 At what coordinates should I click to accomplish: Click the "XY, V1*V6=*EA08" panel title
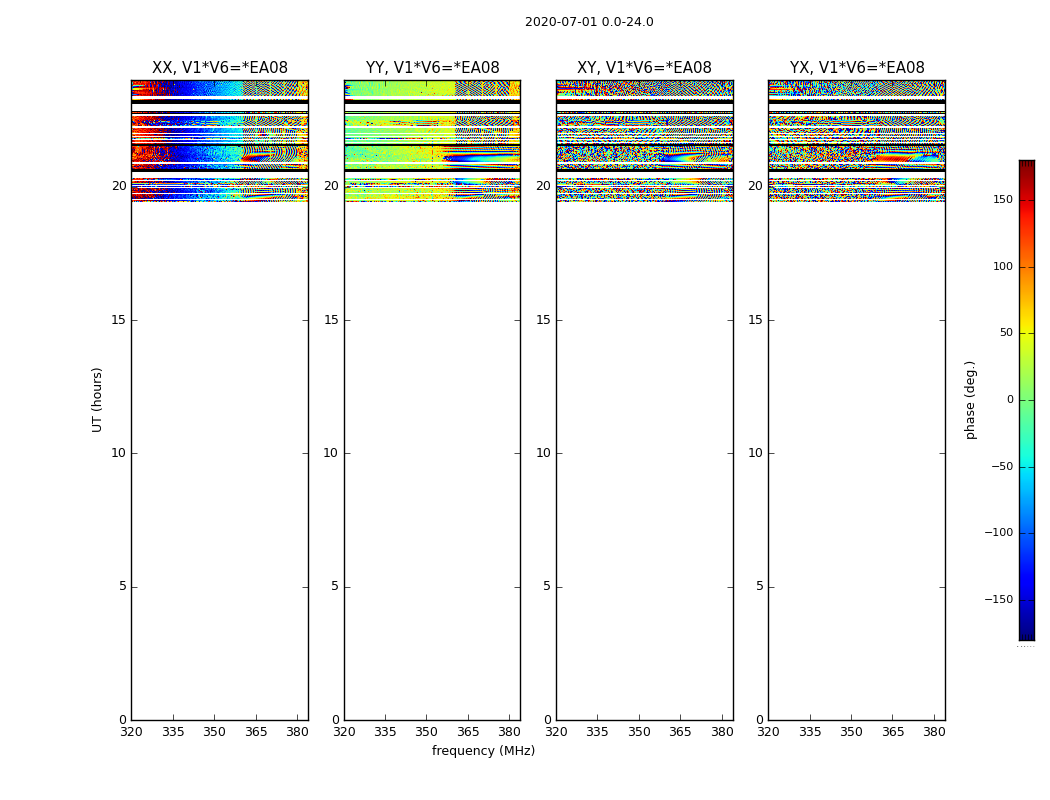[x=644, y=68]
